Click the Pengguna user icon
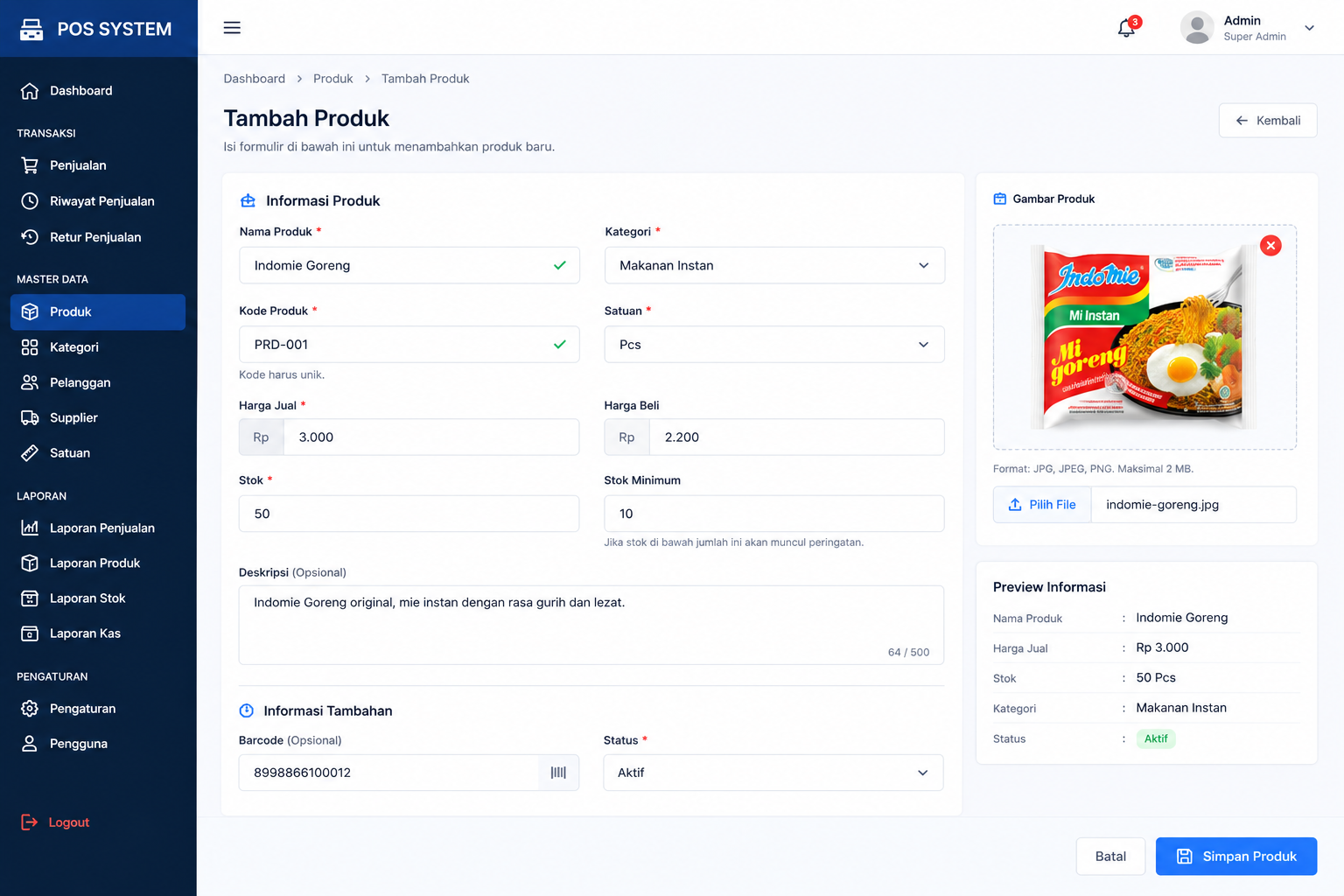Viewport: 1344px width, 896px height. (30, 744)
